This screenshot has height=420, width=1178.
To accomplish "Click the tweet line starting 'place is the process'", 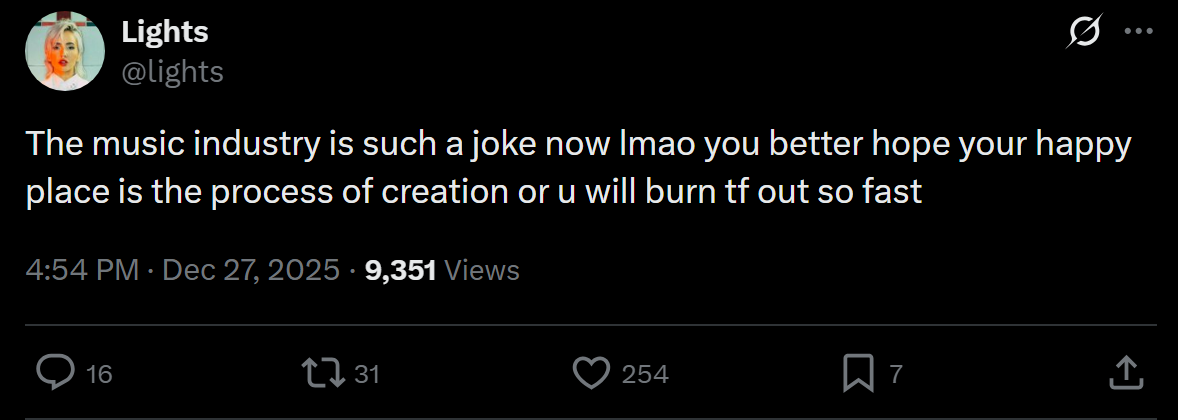I will coord(474,192).
